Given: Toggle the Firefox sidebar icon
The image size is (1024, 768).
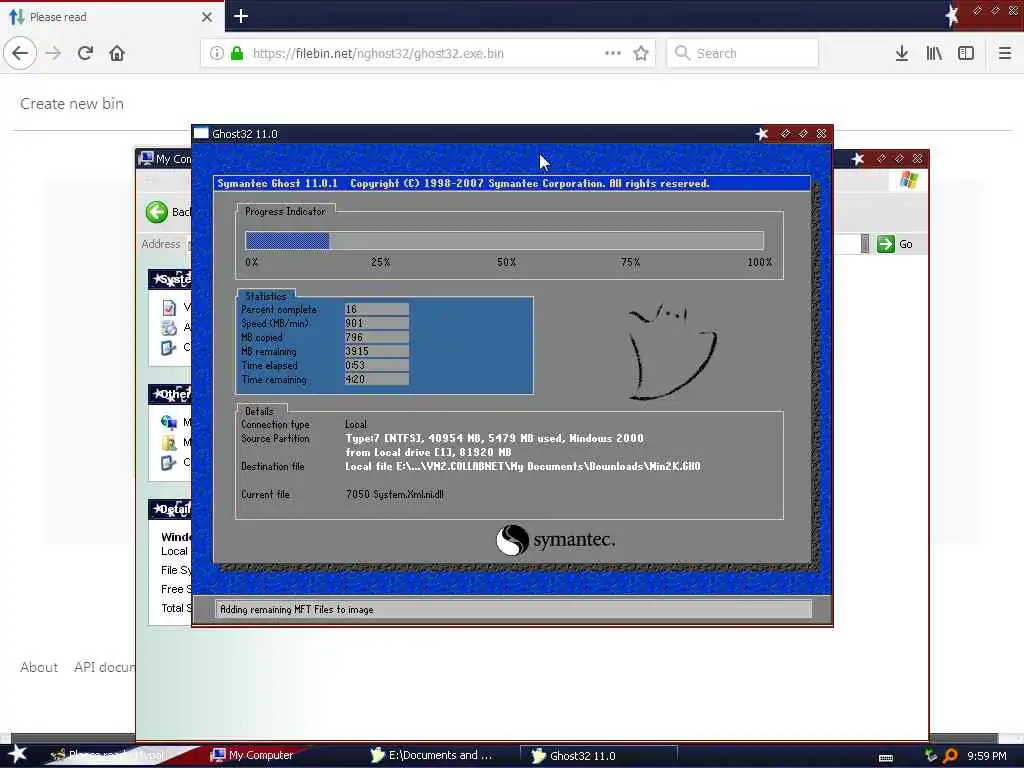Looking at the screenshot, I should click(x=966, y=53).
